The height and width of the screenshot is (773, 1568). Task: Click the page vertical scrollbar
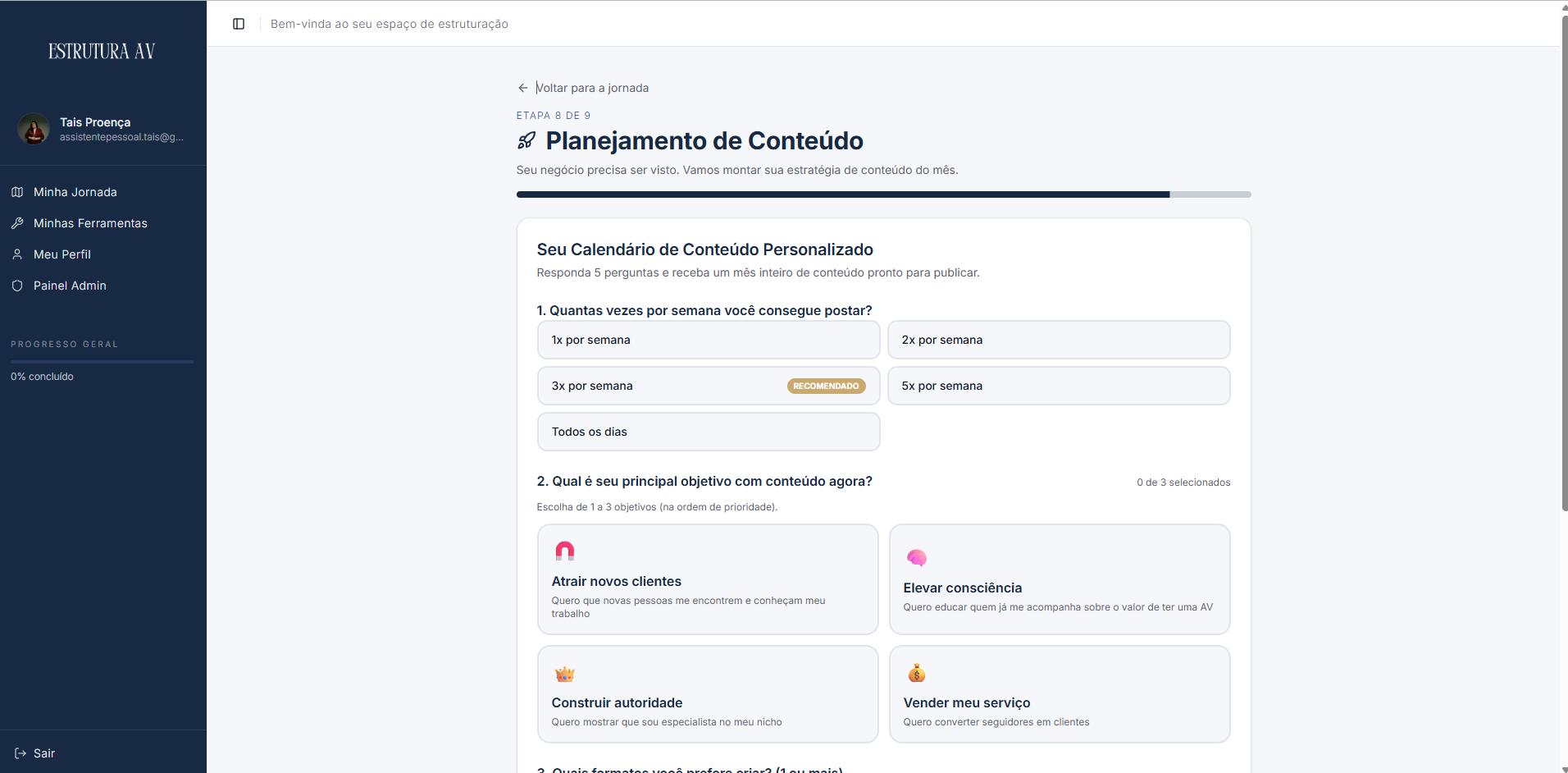point(1564,263)
